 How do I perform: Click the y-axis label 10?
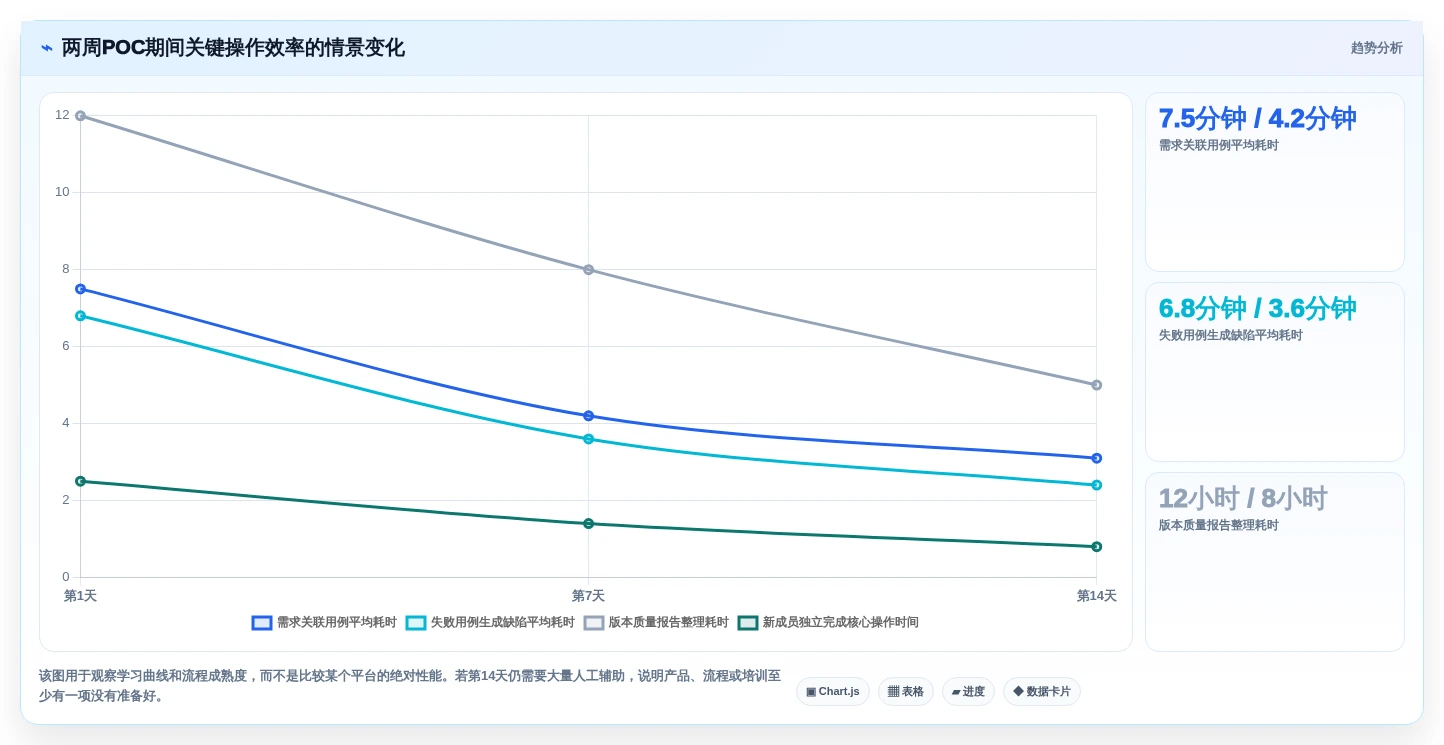pyautogui.click(x=62, y=192)
